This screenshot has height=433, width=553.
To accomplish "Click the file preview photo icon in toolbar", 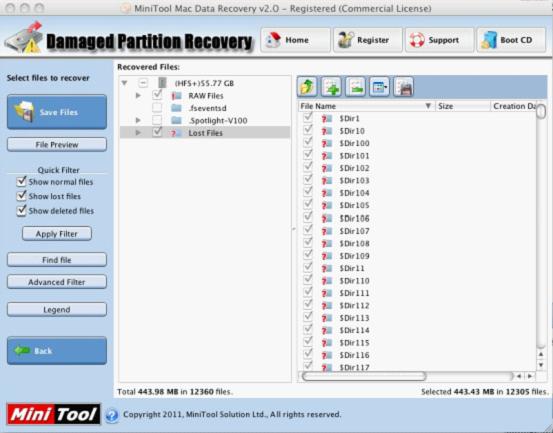I will coord(403,87).
